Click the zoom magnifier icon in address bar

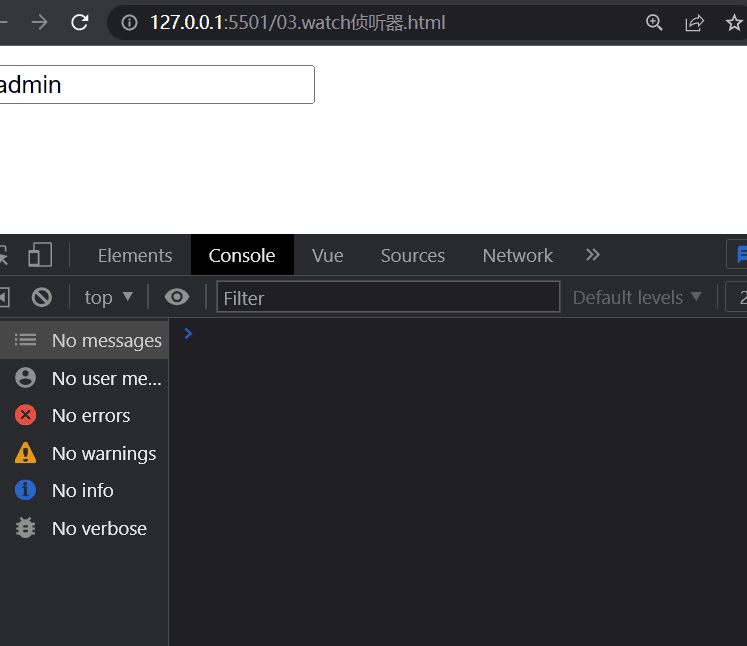pyautogui.click(x=654, y=22)
